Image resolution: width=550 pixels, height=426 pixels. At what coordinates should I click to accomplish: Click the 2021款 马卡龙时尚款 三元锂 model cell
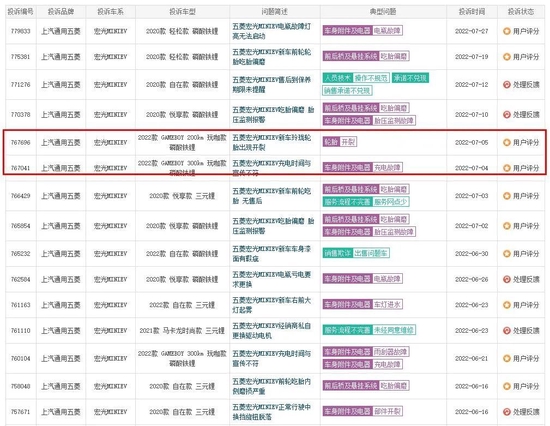point(182,331)
